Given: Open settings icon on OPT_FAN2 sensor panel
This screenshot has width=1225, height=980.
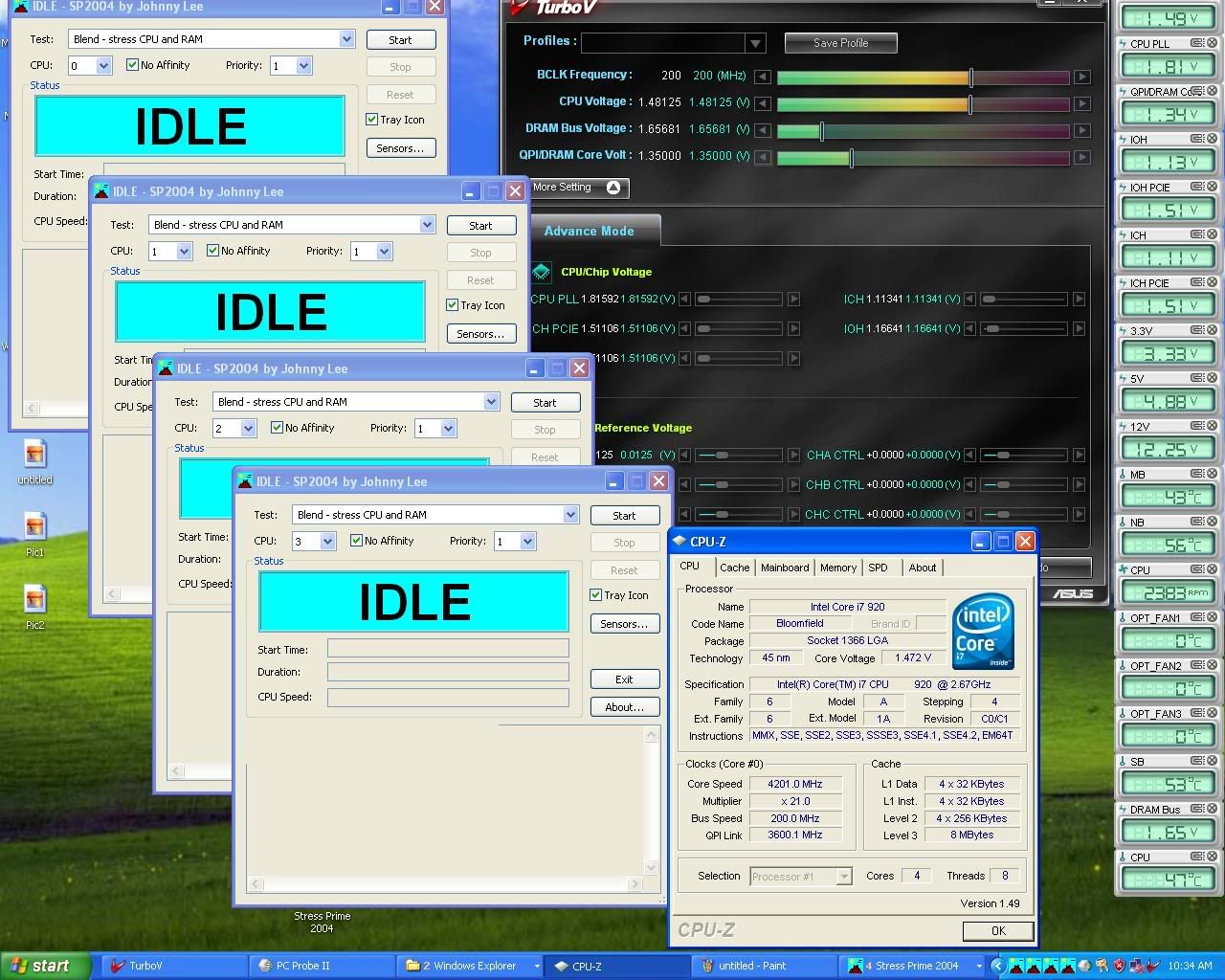Looking at the screenshot, I should point(1197,665).
